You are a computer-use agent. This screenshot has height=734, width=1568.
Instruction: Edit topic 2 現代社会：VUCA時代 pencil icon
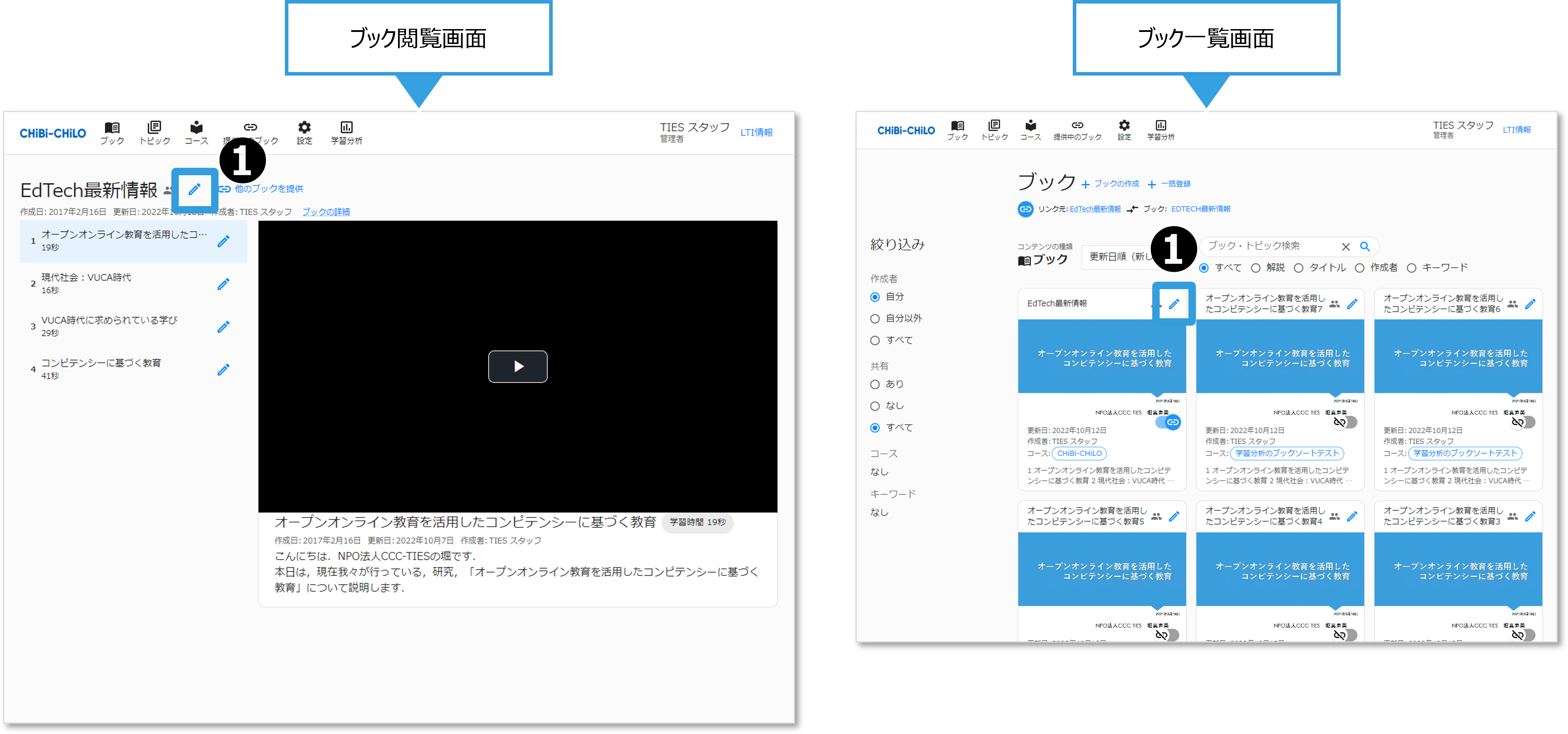pyautogui.click(x=223, y=284)
